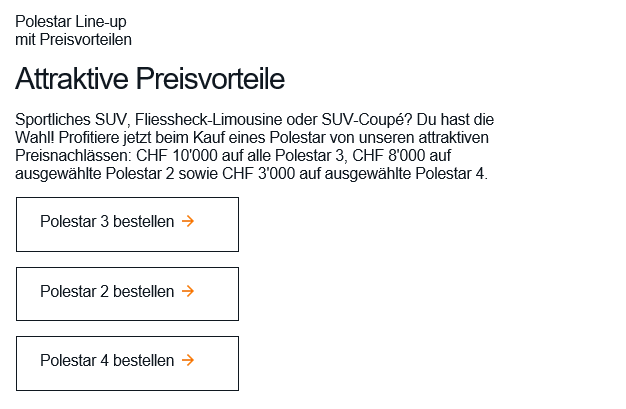Viewport: 626px width, 409px height.
Task: Click the orange arrow beside Polestar 4 bestellen
Action: coord(188,360)
